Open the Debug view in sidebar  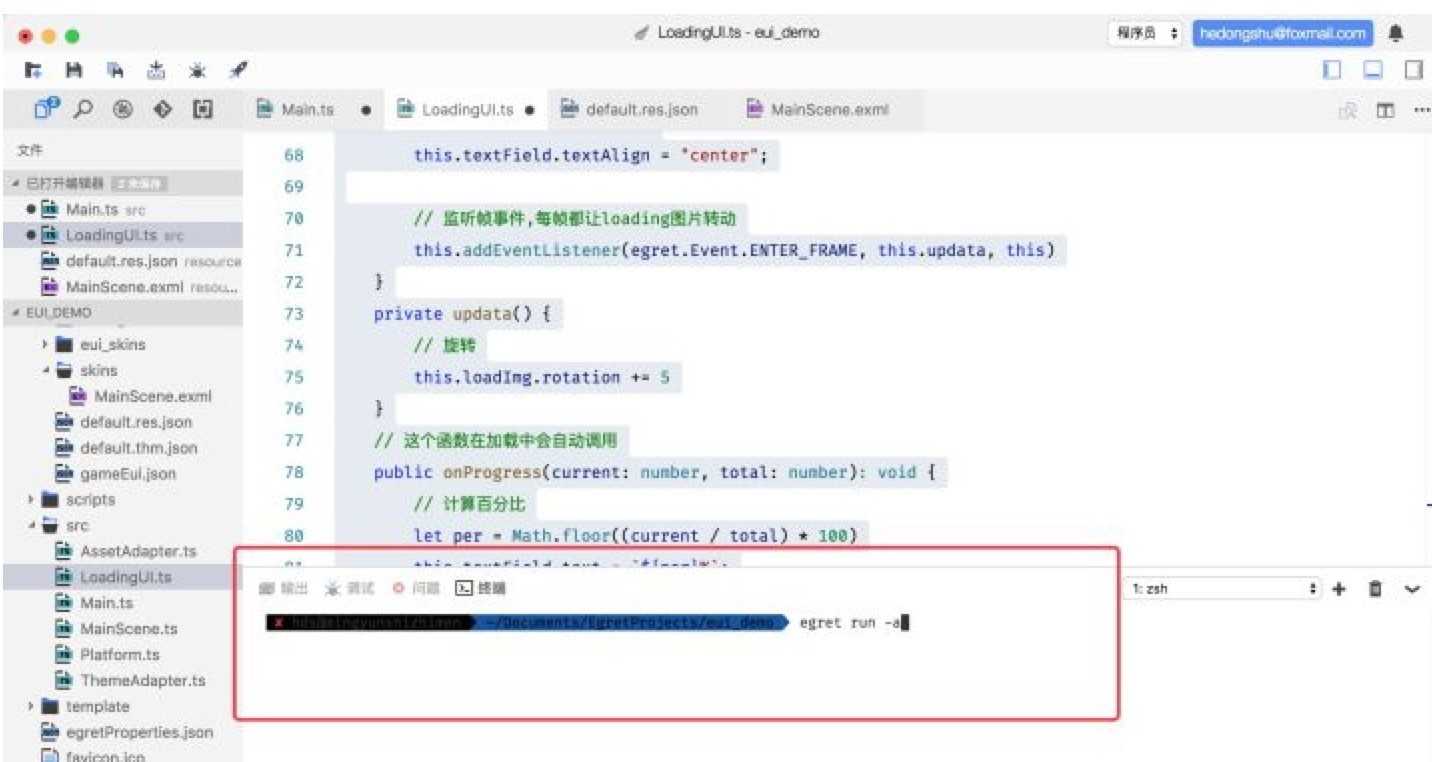pyautogui.click(x=124, y=110)
